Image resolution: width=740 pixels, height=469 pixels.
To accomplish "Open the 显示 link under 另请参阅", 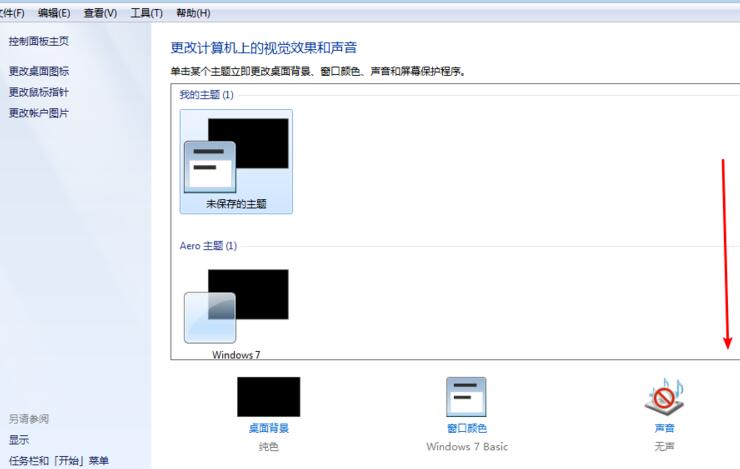I will click(x=19, y=440).
